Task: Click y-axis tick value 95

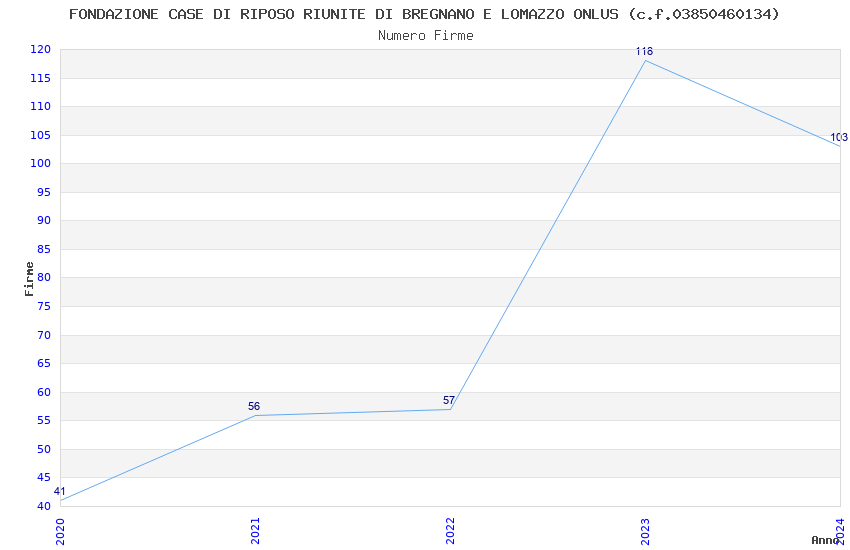Action: [44, 192]
